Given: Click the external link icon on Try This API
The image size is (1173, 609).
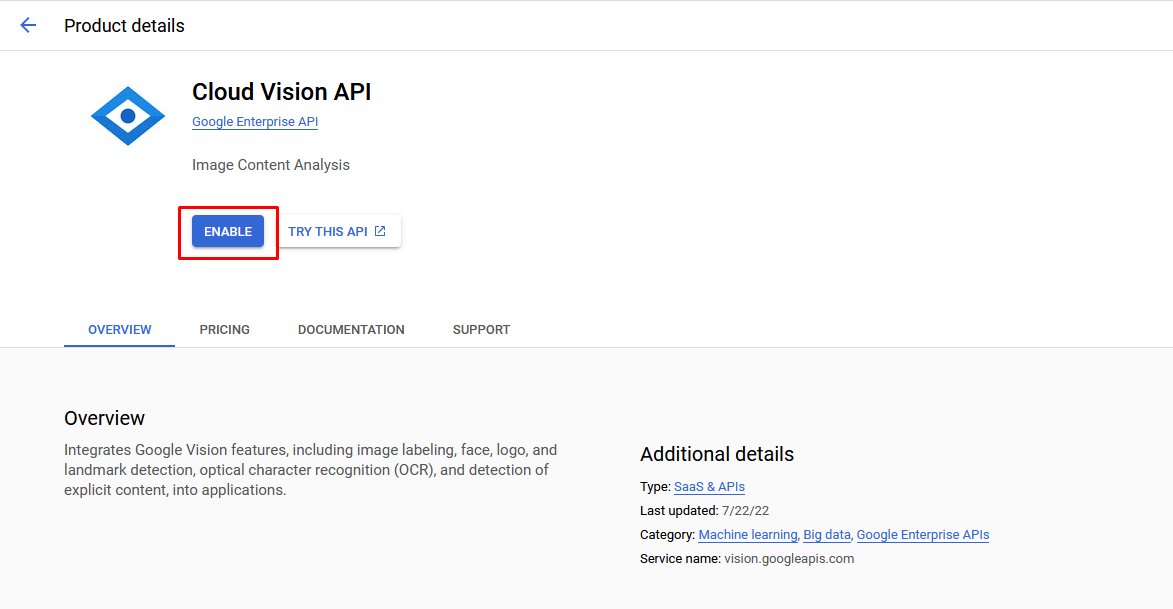Looking at the screenshot, I should tap(380, 231).
